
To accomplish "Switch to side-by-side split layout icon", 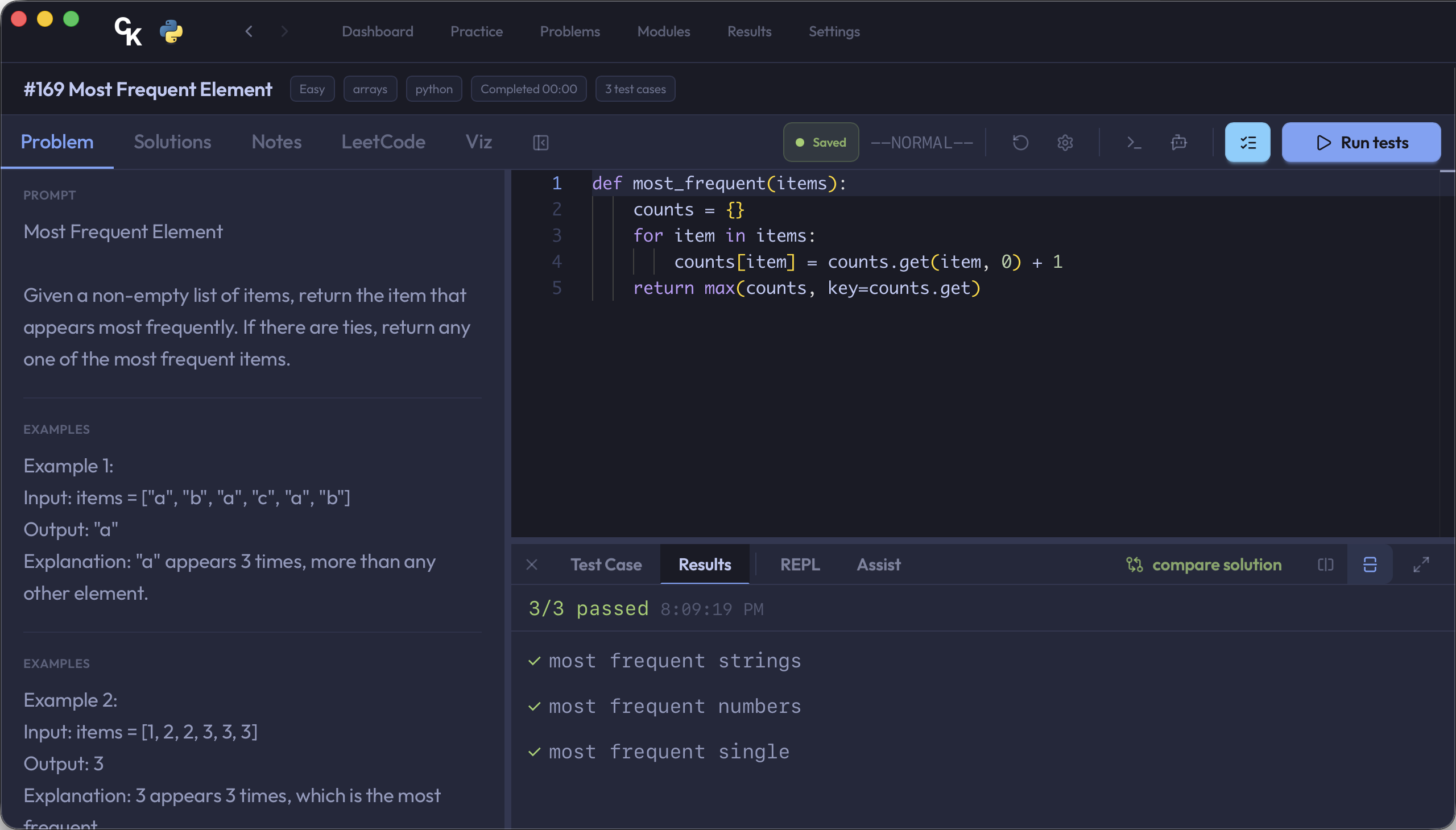I will [1325, 565].
